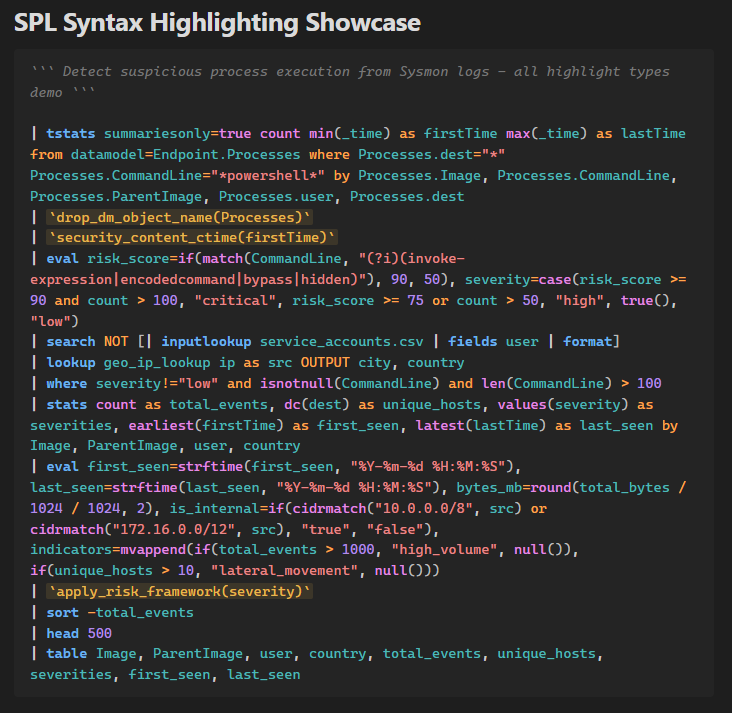Click the string "10.0.0.0/8"
Image resolution: width=732 pixels, height=713 pixels.
423,508
